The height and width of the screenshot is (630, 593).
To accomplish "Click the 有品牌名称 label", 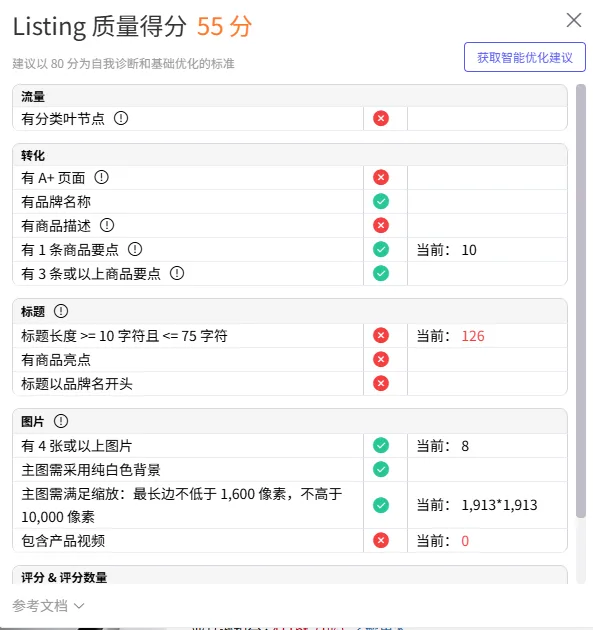I will pos(56,202).
